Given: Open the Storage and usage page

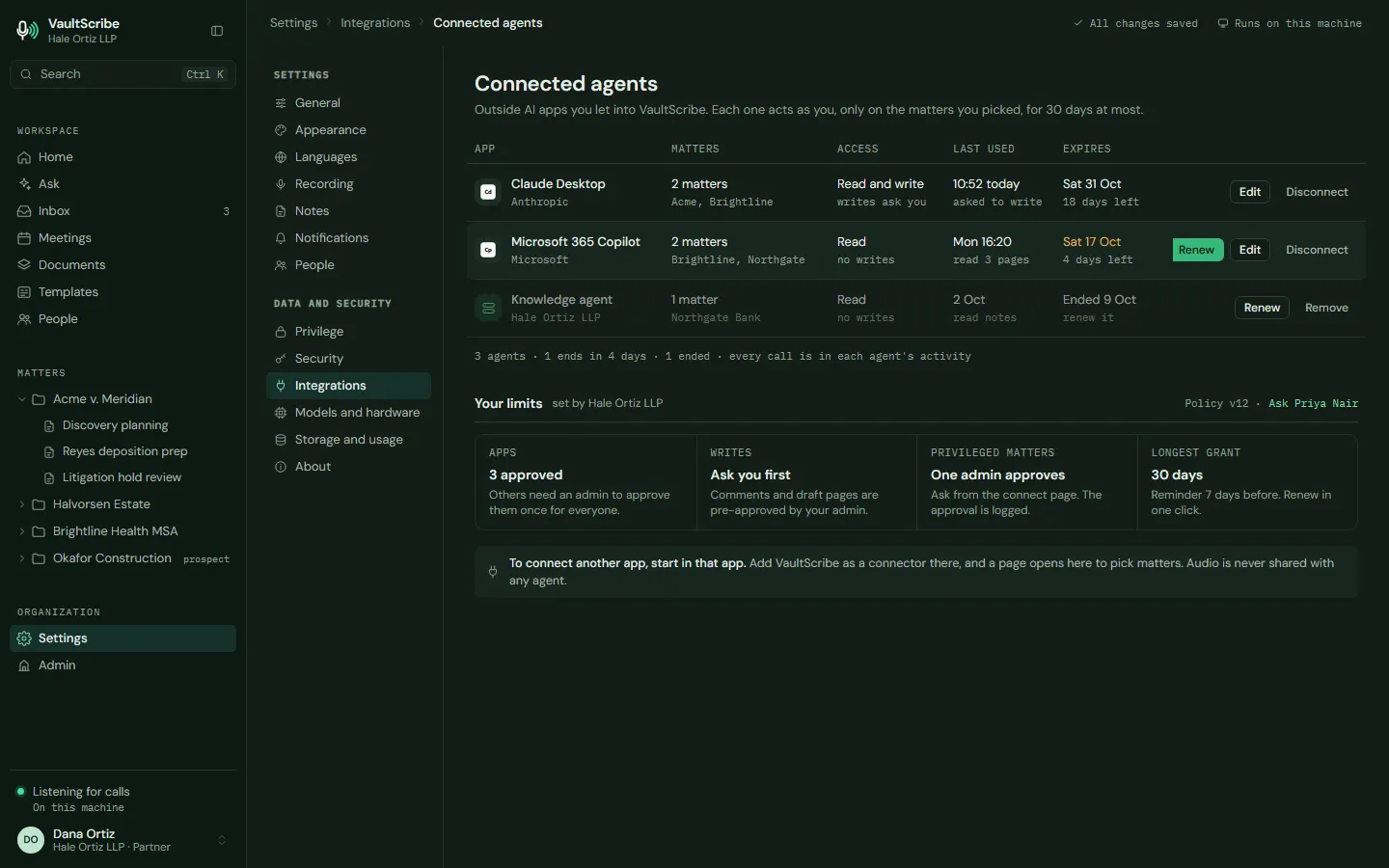Looking at the screenshot, I should coord(348,440).
